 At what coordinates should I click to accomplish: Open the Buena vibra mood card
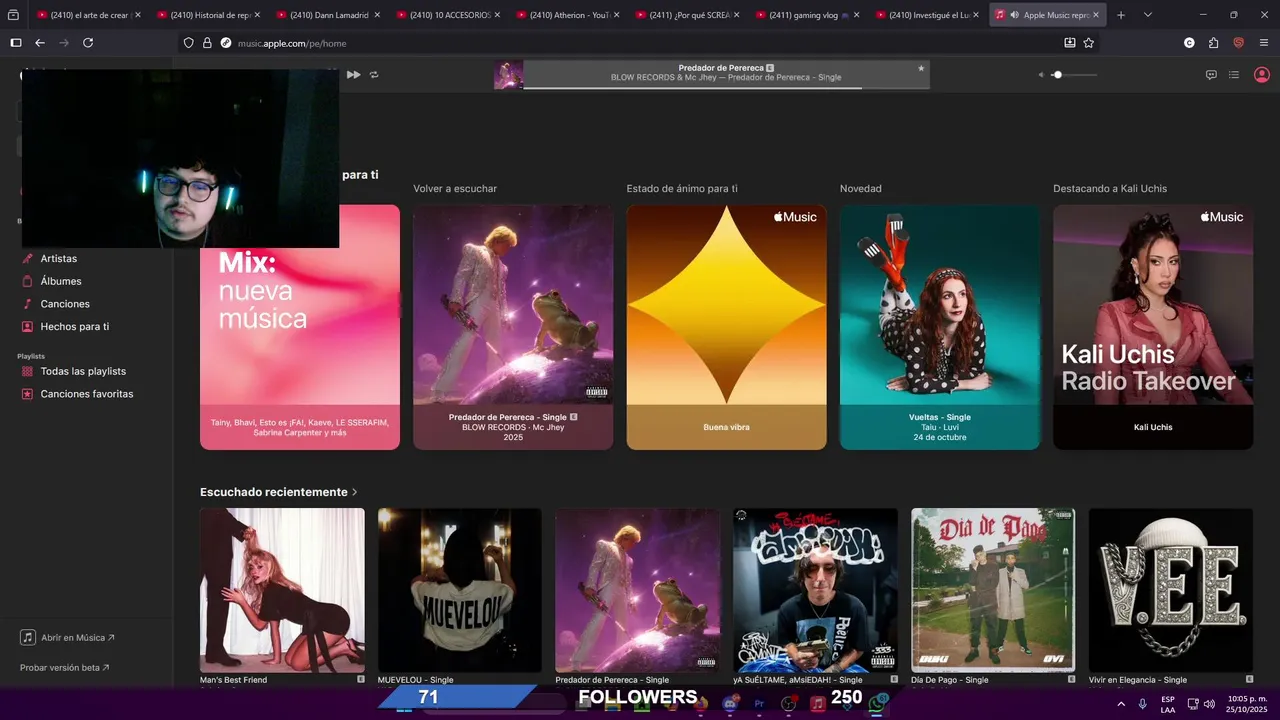click(x=727, y=327)
